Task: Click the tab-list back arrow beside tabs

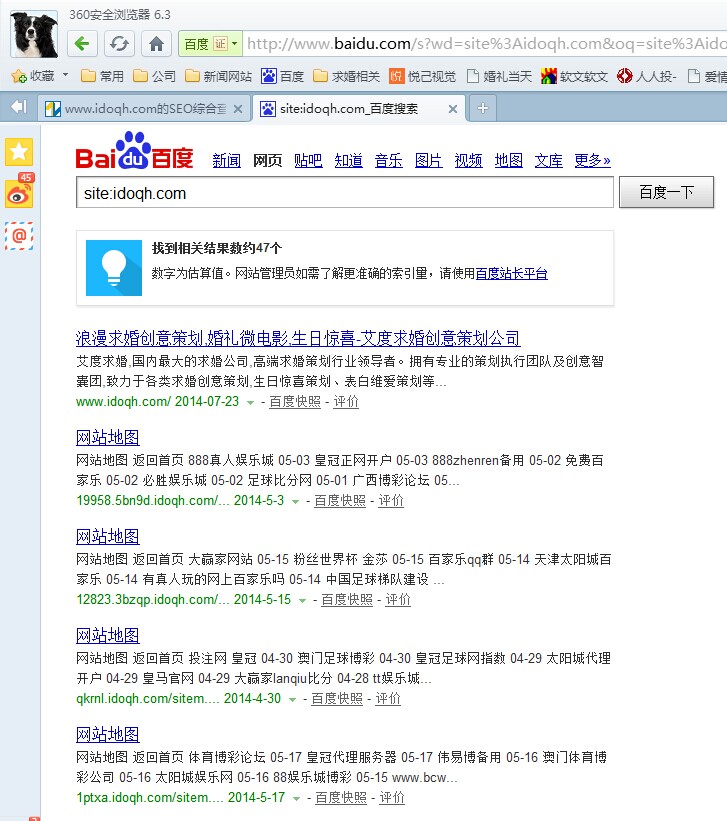Action: point(19,107)
